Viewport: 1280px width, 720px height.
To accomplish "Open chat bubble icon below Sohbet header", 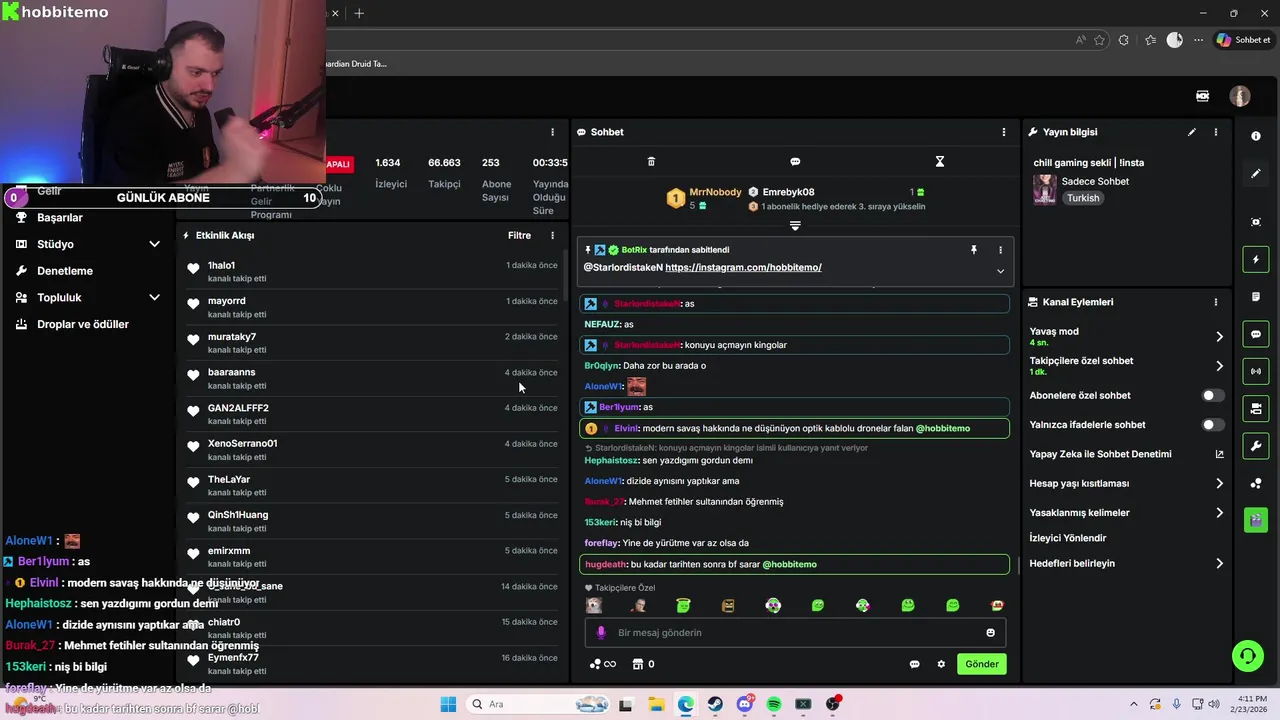I will tap(795, 161).
